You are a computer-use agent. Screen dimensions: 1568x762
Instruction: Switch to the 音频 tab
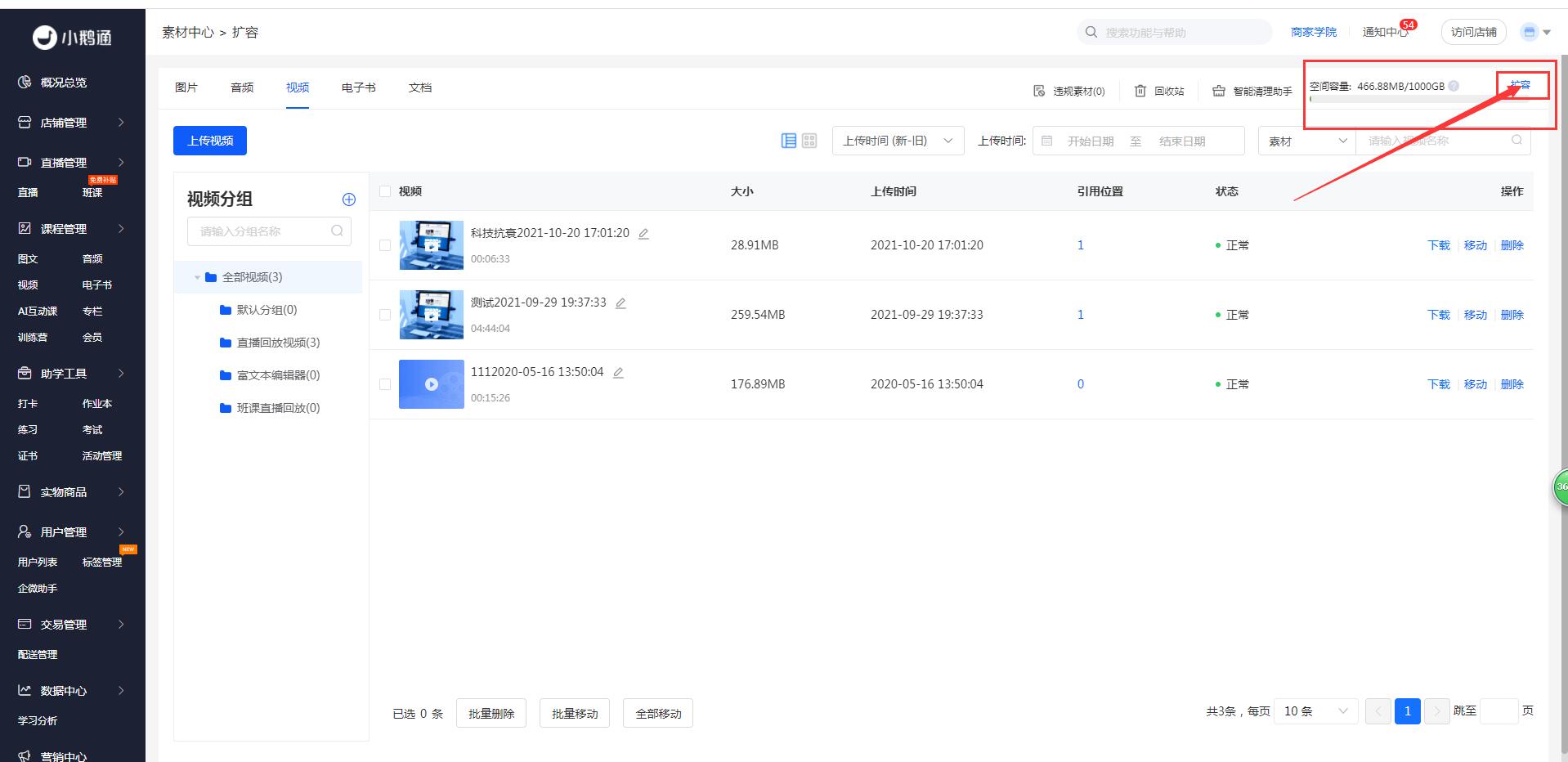point(242,87)
